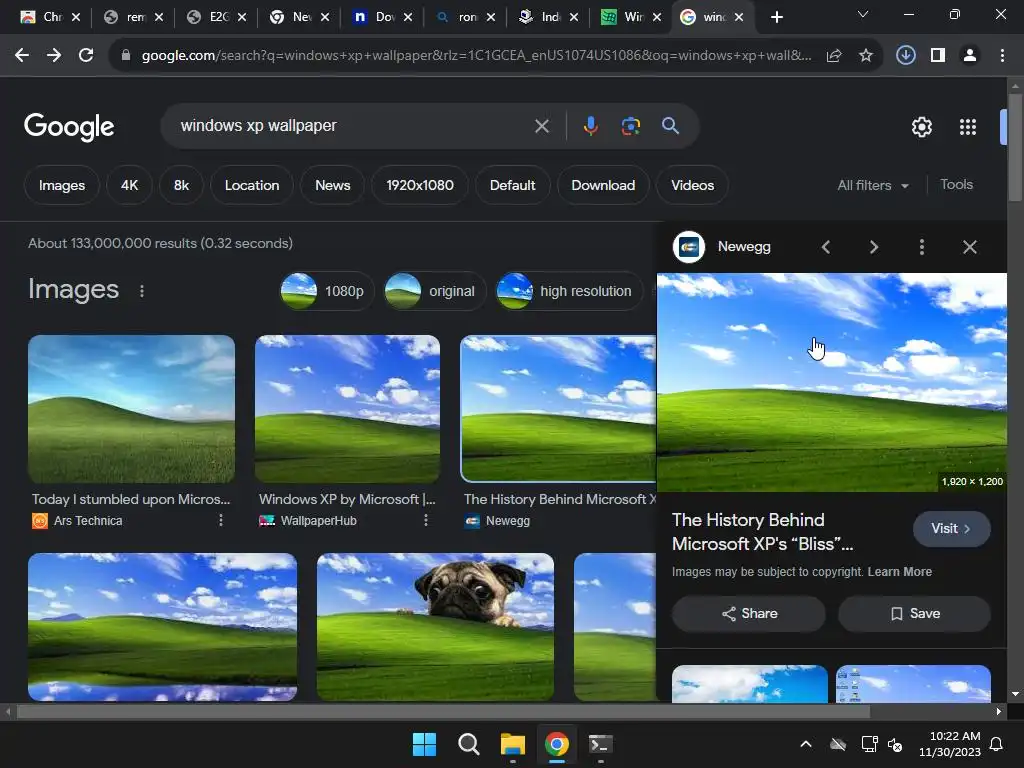
Task: Open Terminal from taskbar
Action: pos(600,744)
